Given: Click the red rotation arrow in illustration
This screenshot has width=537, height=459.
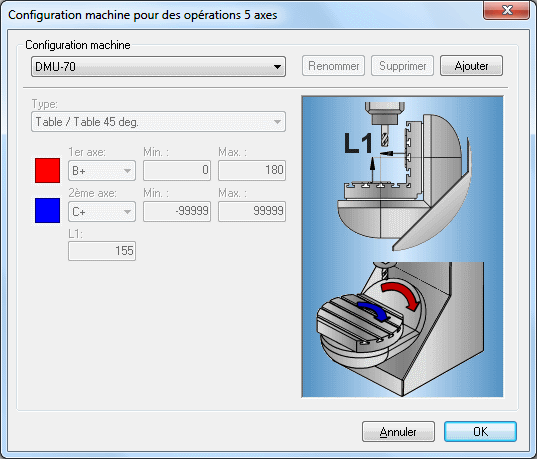Looking at the screenshot, I should 401,295.
